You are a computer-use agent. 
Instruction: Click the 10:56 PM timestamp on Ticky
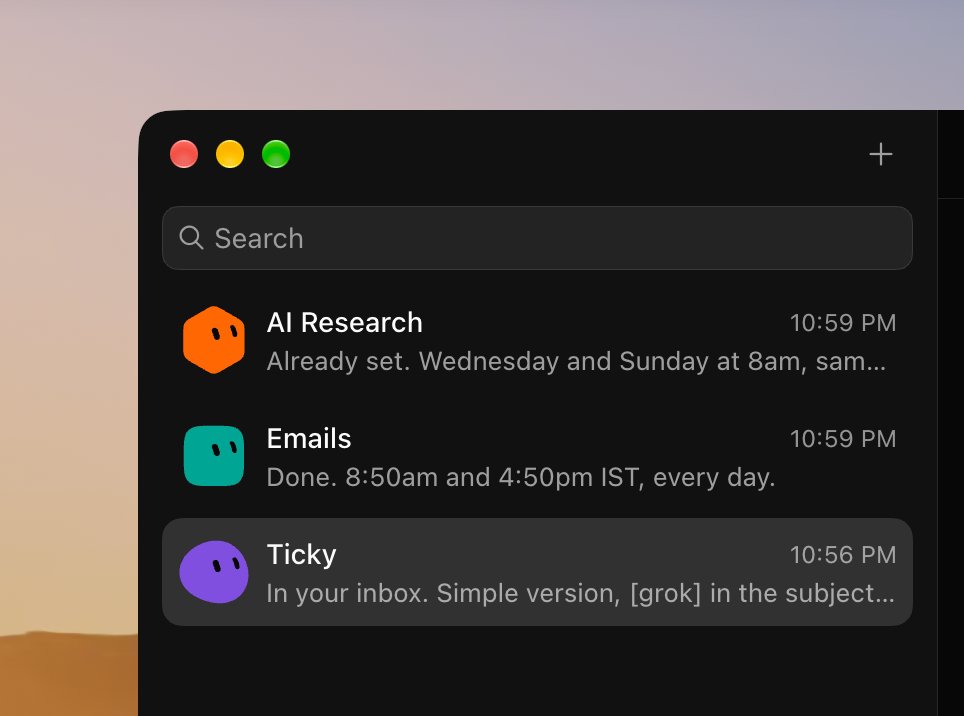tap(843, 555)
